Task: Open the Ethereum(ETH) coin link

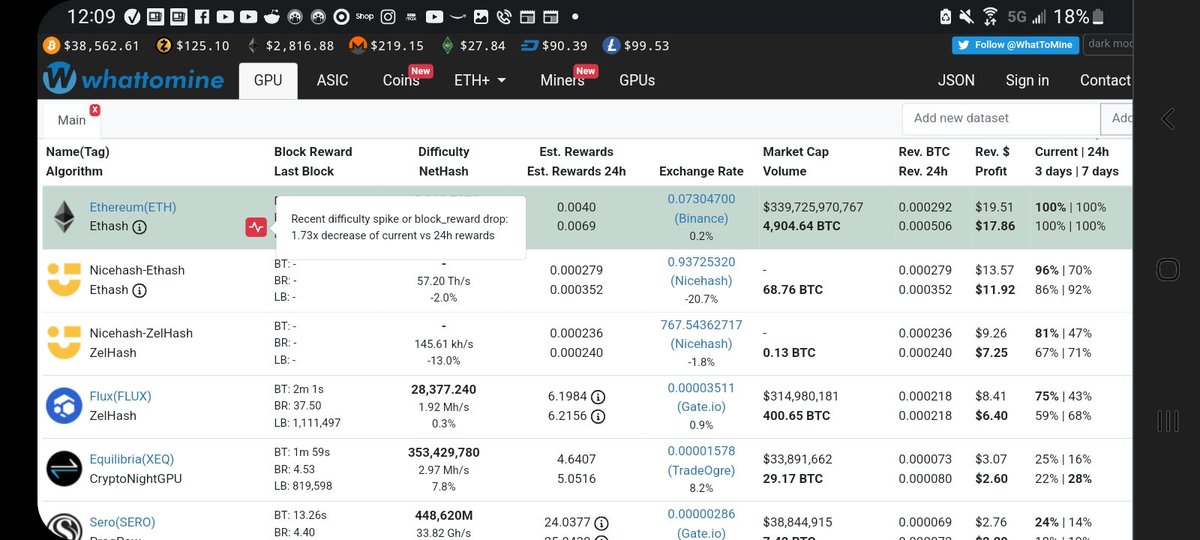Action: [133, 207]
